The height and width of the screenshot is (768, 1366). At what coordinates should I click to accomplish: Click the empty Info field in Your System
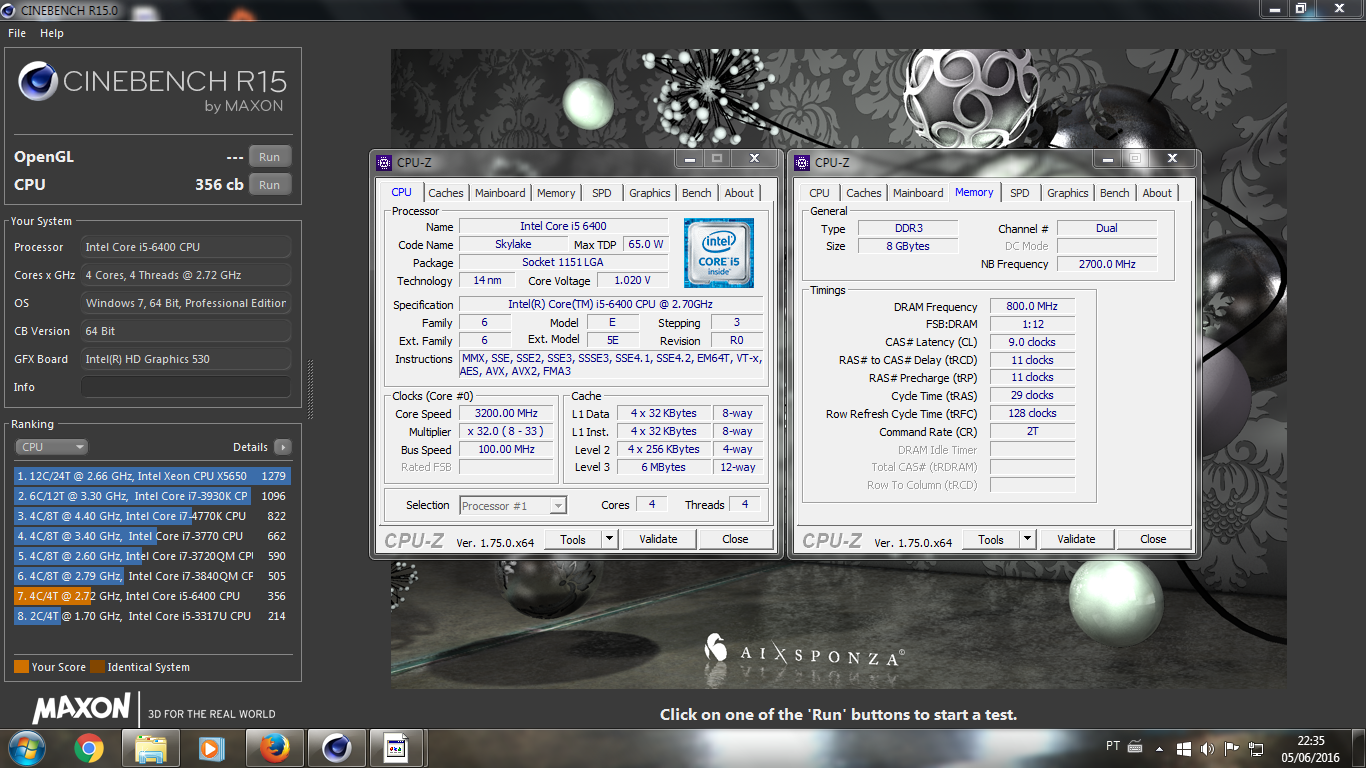pos(186,387)
